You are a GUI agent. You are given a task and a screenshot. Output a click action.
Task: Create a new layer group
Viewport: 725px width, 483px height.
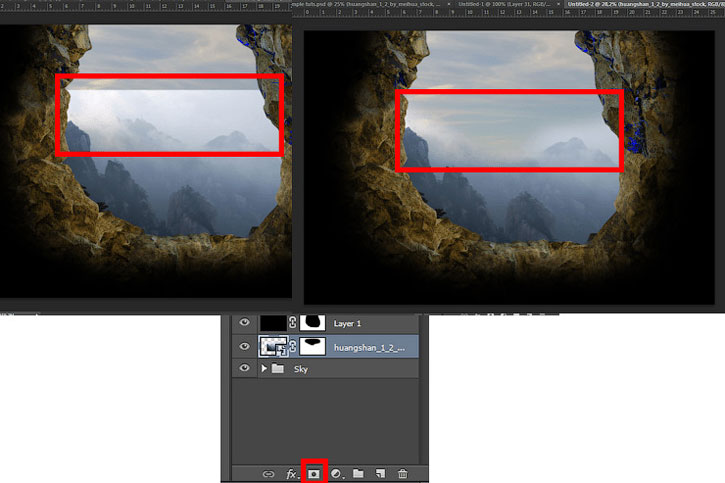point(358,473)
